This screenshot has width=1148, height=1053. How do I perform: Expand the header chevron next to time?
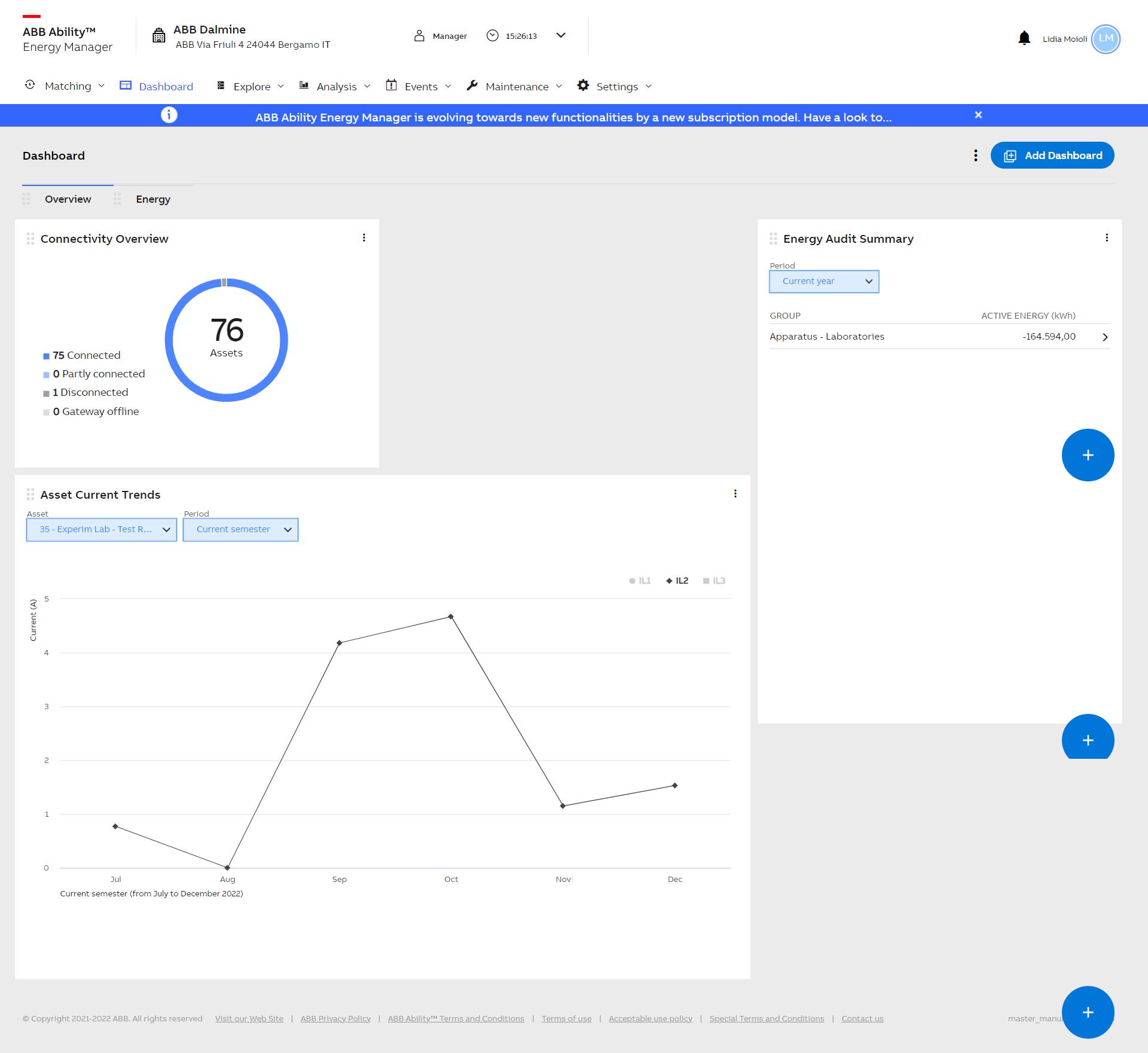(x=561, y=35)
